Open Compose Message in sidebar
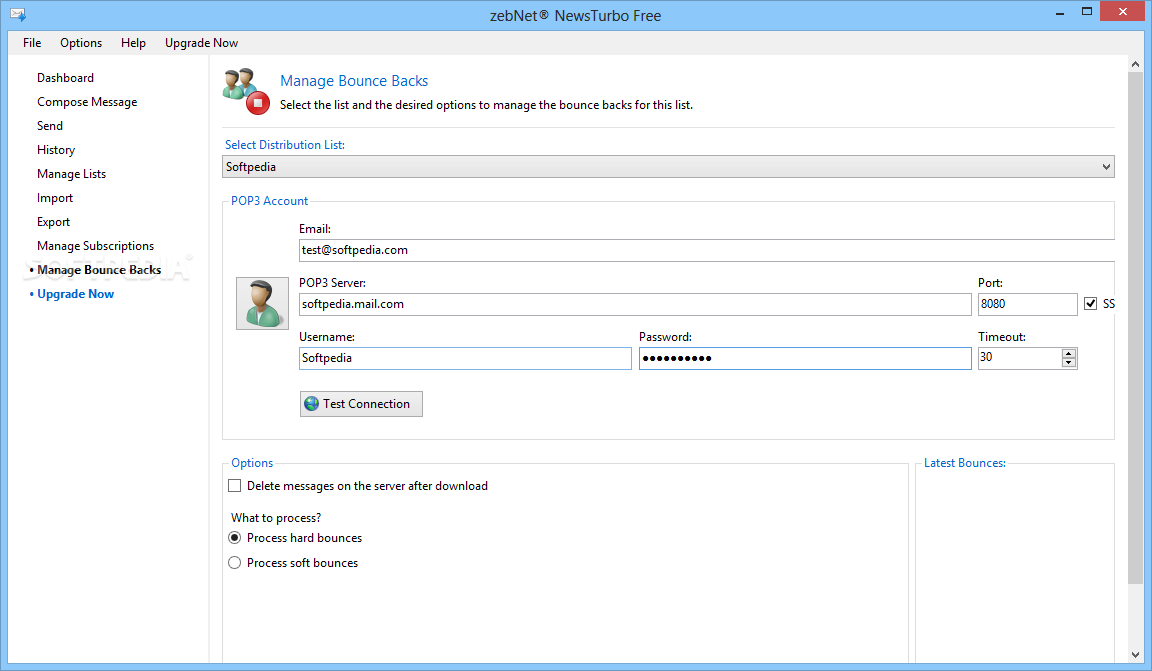Screen dimensions: 1152x671 click(87, 102)
